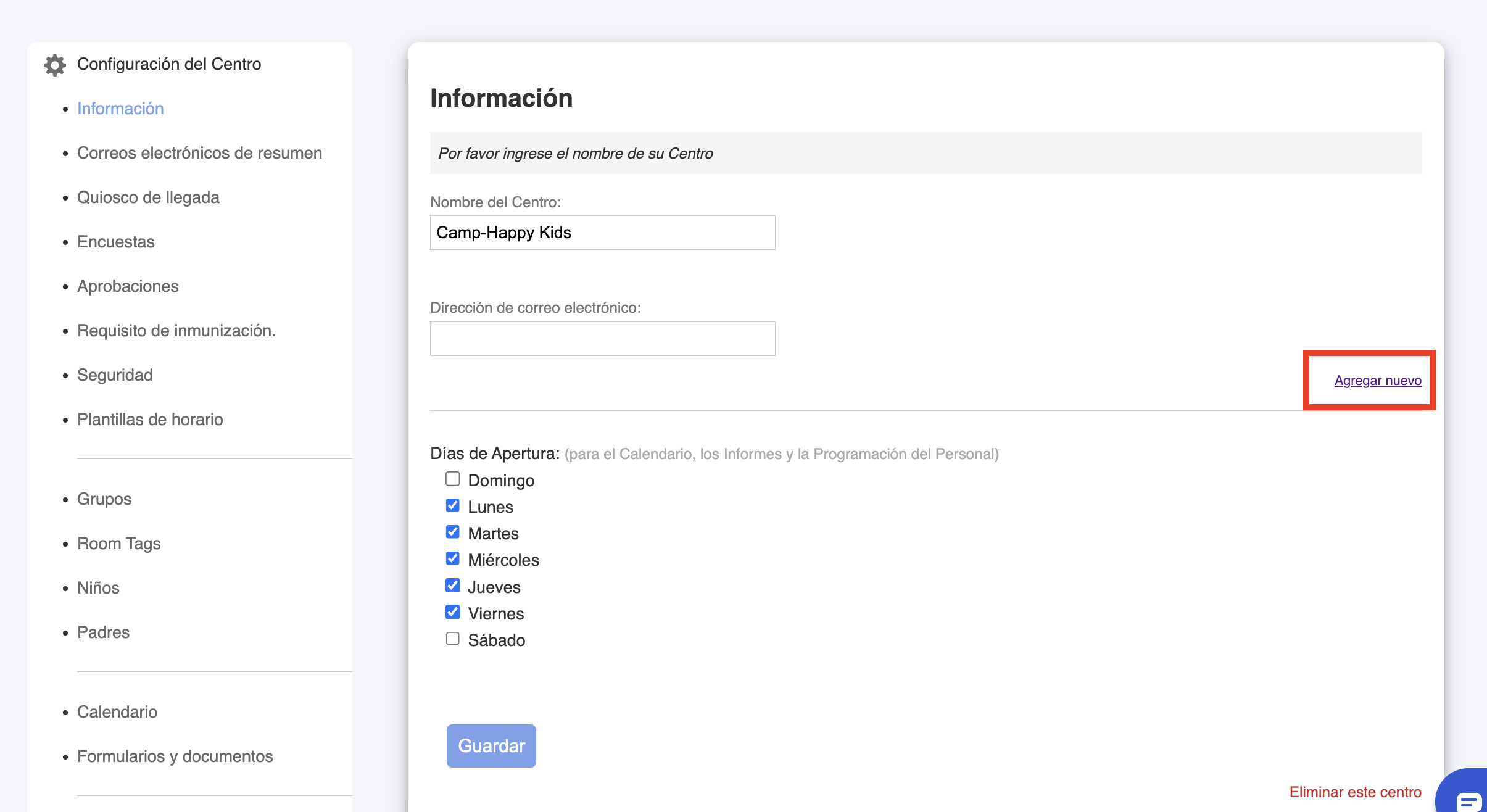Navigate to Room Tags
This screenshot has width=1487, height=812.
[x=118, y=544]
